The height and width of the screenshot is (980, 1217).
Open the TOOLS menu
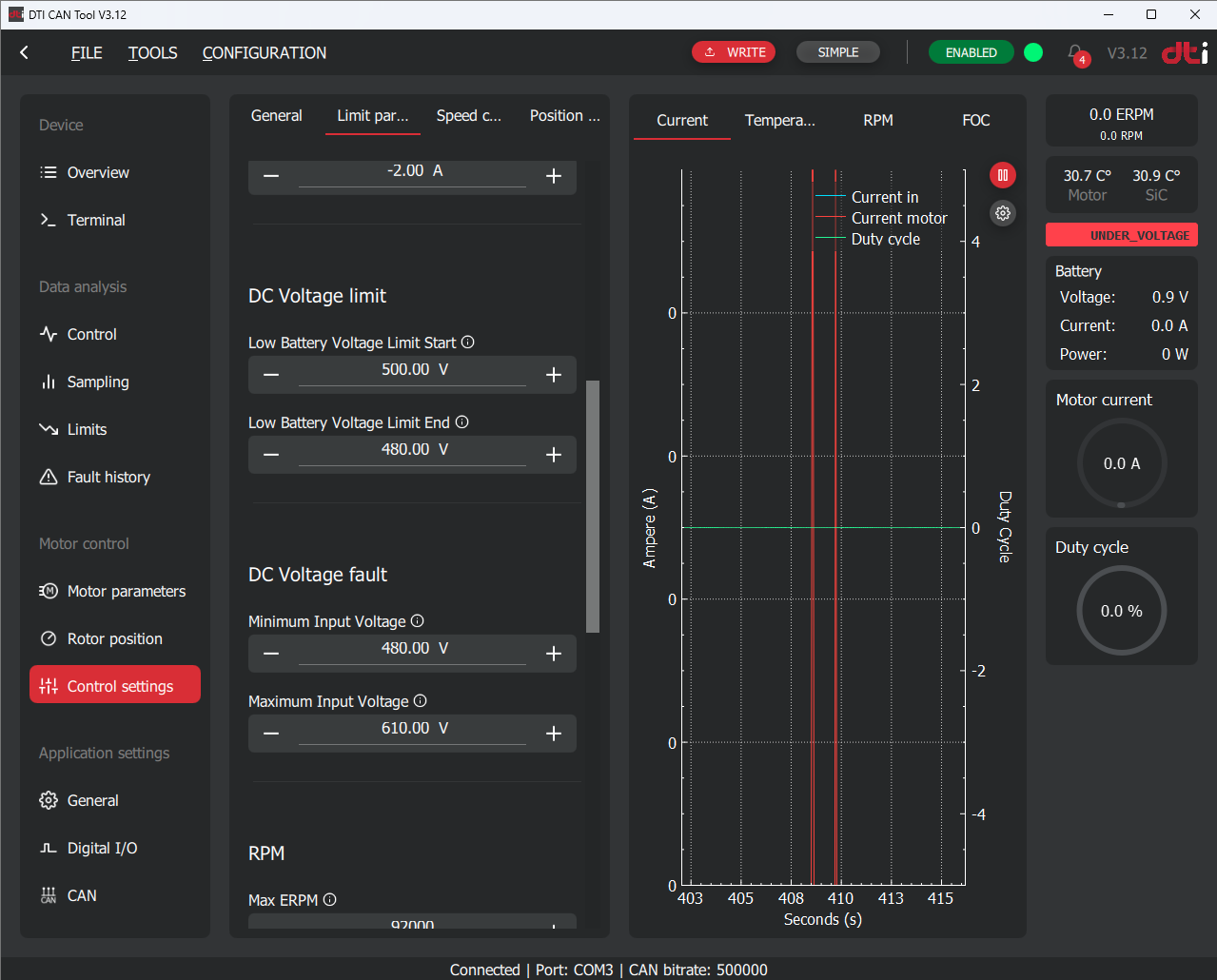pos(153,53)
